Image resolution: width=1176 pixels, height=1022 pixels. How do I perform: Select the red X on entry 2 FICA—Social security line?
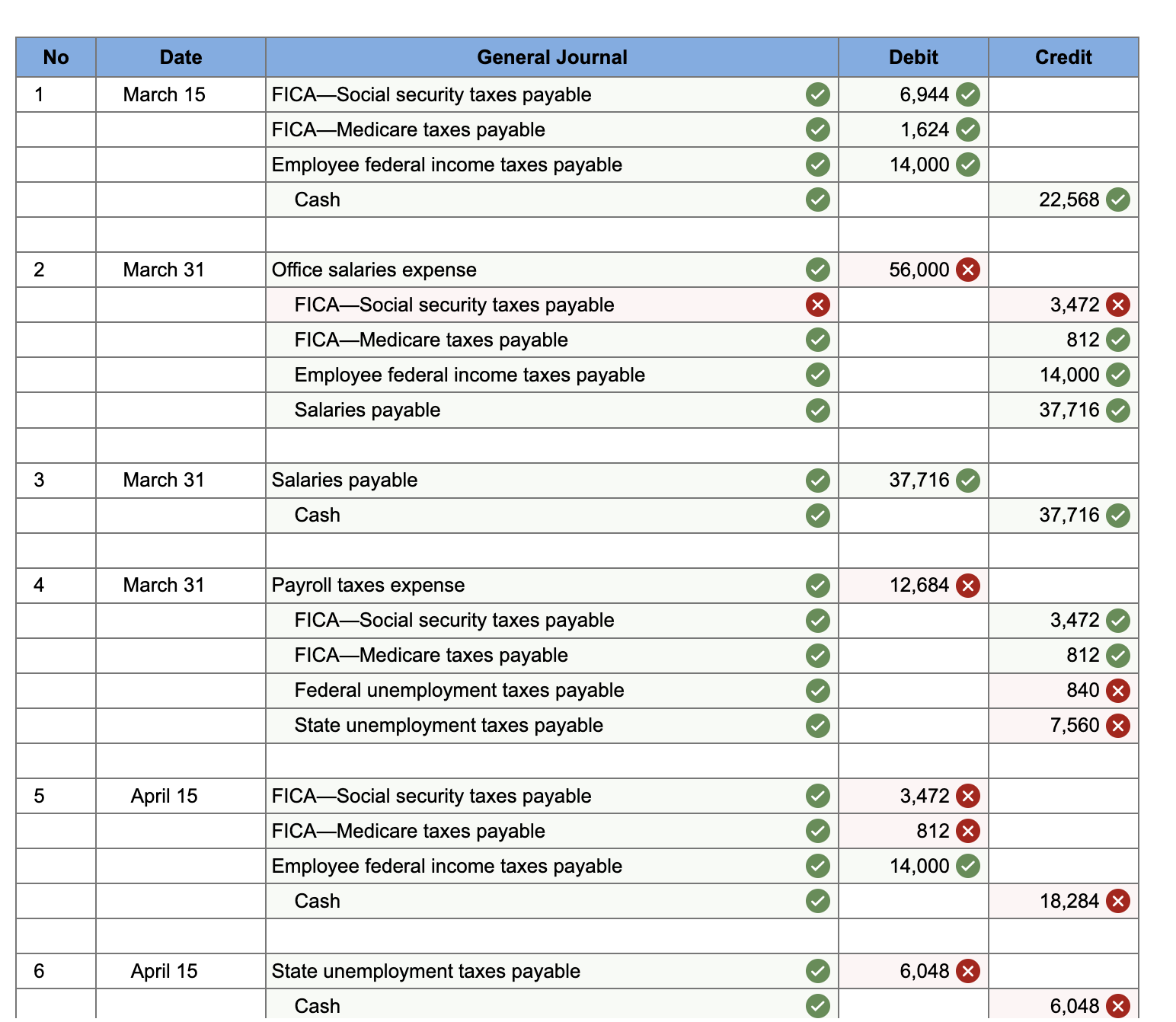pyautogui.click(x=817, y=305)
